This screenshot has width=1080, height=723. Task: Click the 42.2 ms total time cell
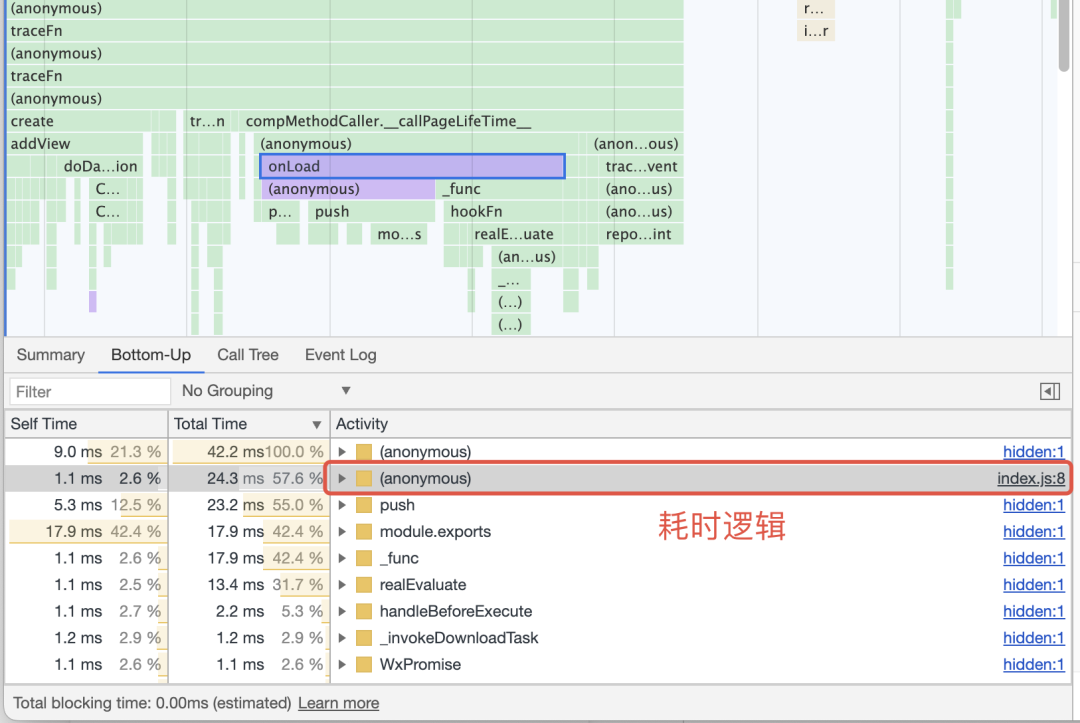pyautogui.click(x=249, y=452)
